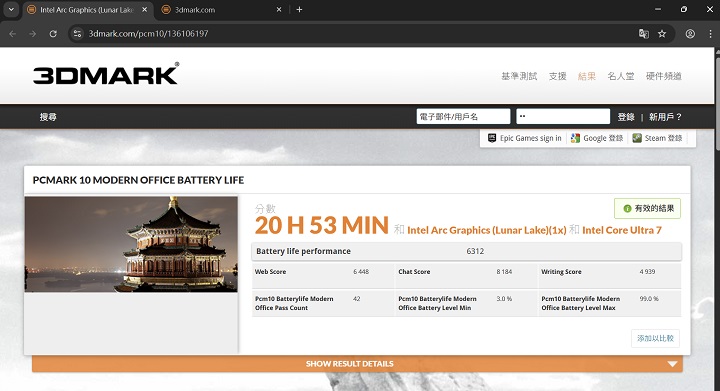Click the Epic Games logo icon
Screen dimensions: 720x391
[492, 138]
